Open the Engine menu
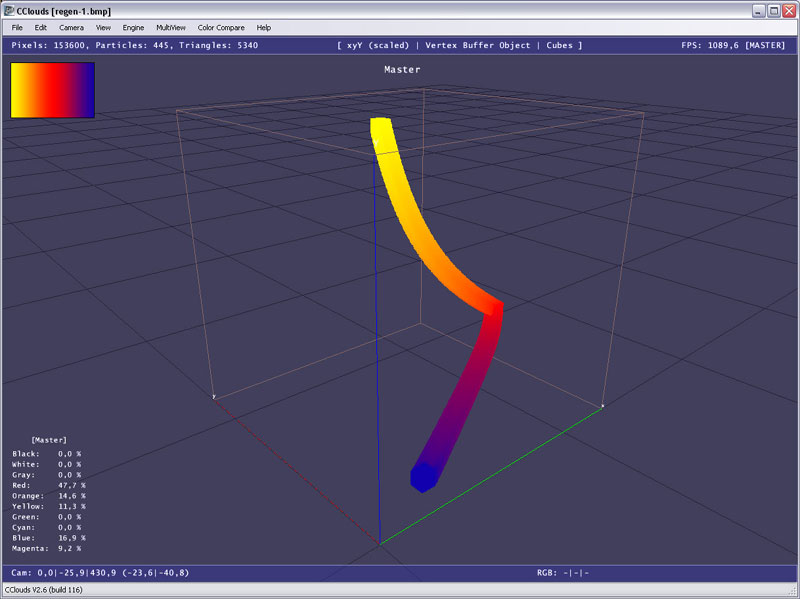Viewport: 800px width, 599px height. (x=133, y=27)
